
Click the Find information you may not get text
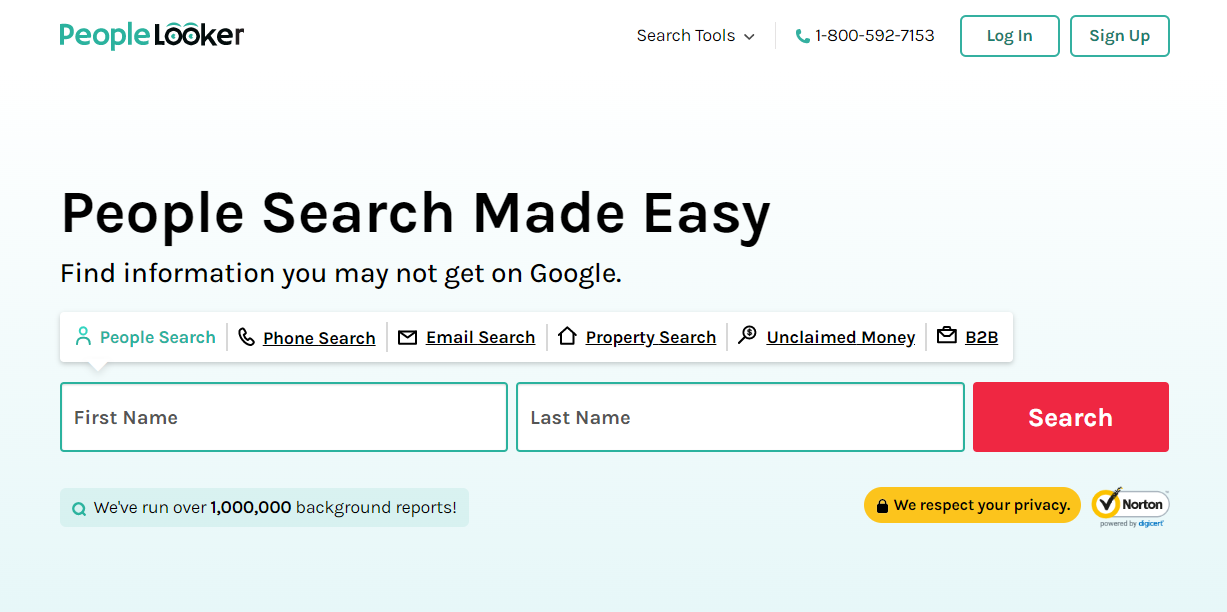[x=341, y=274]
